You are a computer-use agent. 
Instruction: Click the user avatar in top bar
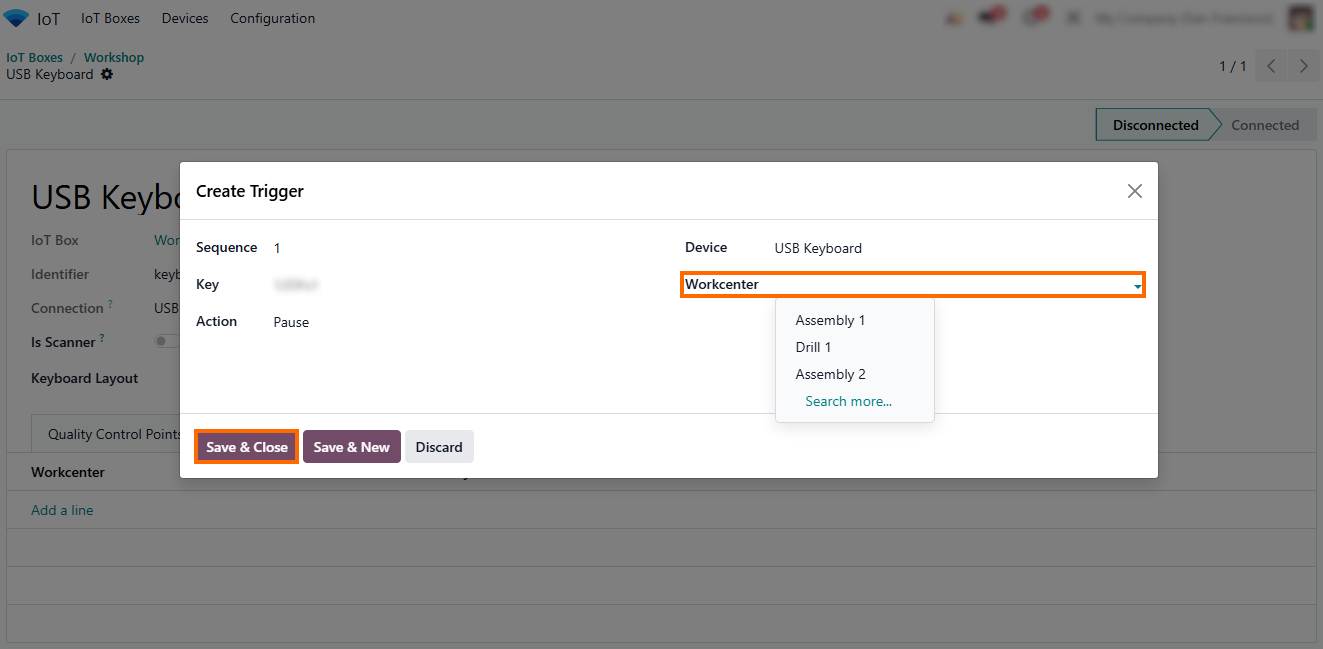click(1300, 18)
